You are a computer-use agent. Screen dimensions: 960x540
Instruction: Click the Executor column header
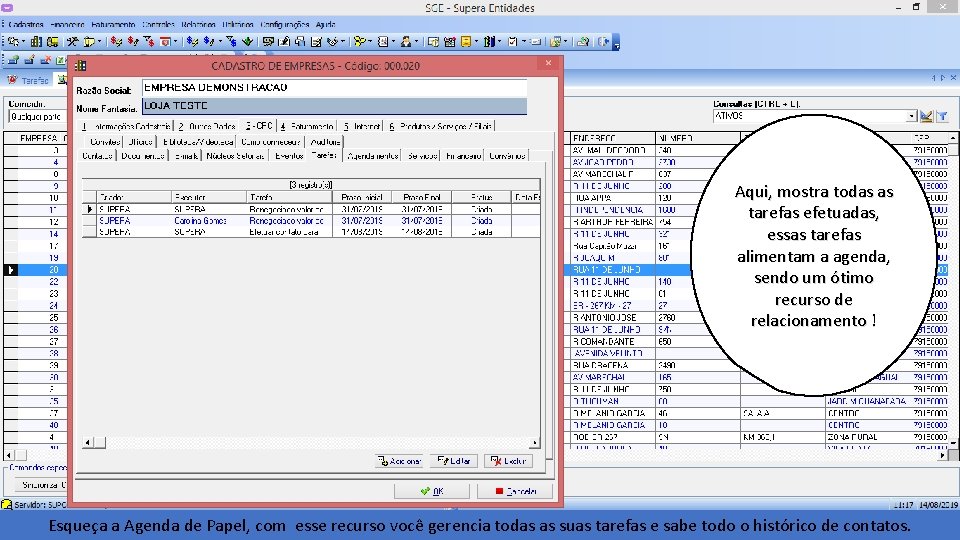[x=208, y=197]
